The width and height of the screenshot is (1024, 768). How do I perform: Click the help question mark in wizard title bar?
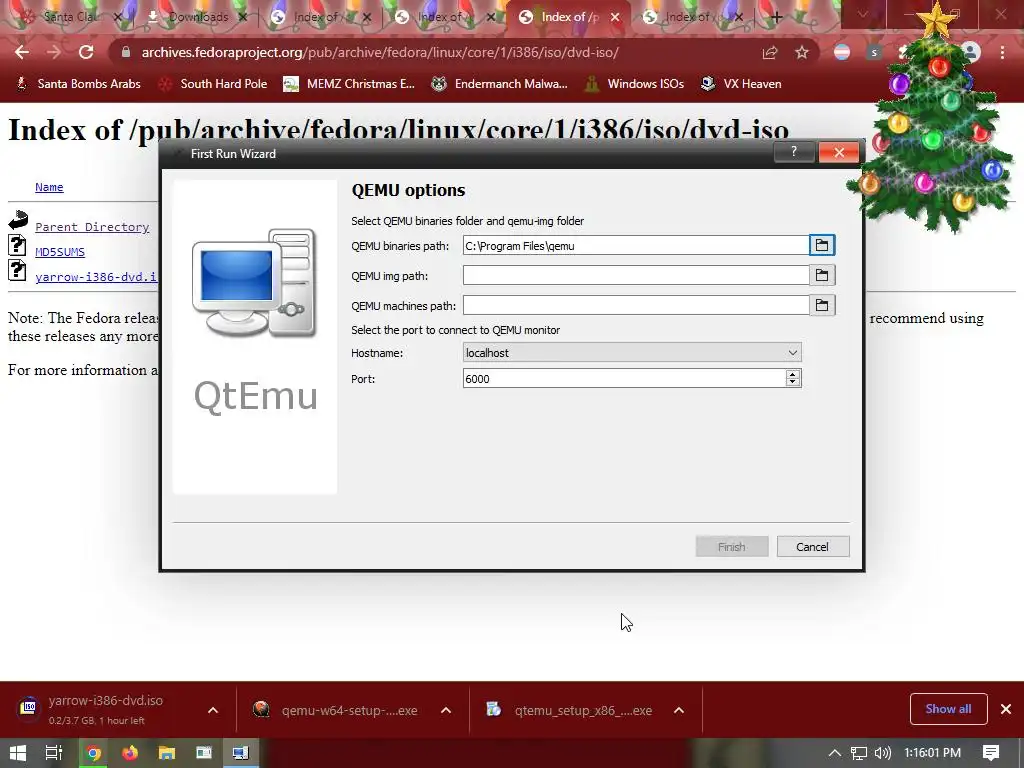[793, 152]
